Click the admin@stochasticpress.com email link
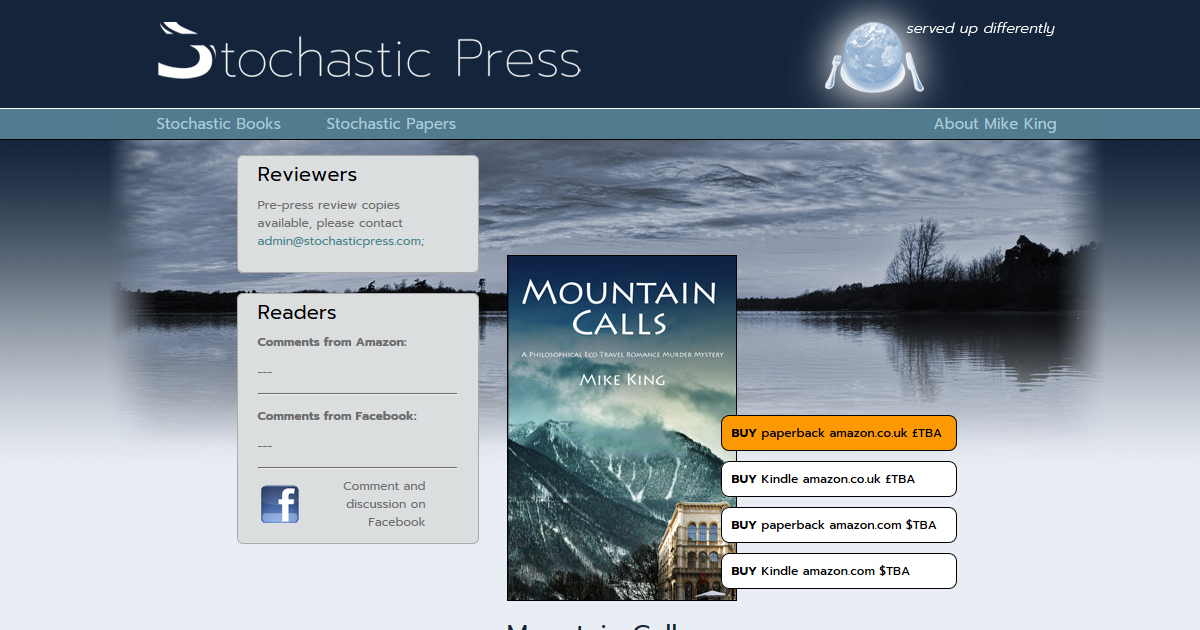Image resolution: width=1200 pixels, height=630 pixels. point(339,241)
